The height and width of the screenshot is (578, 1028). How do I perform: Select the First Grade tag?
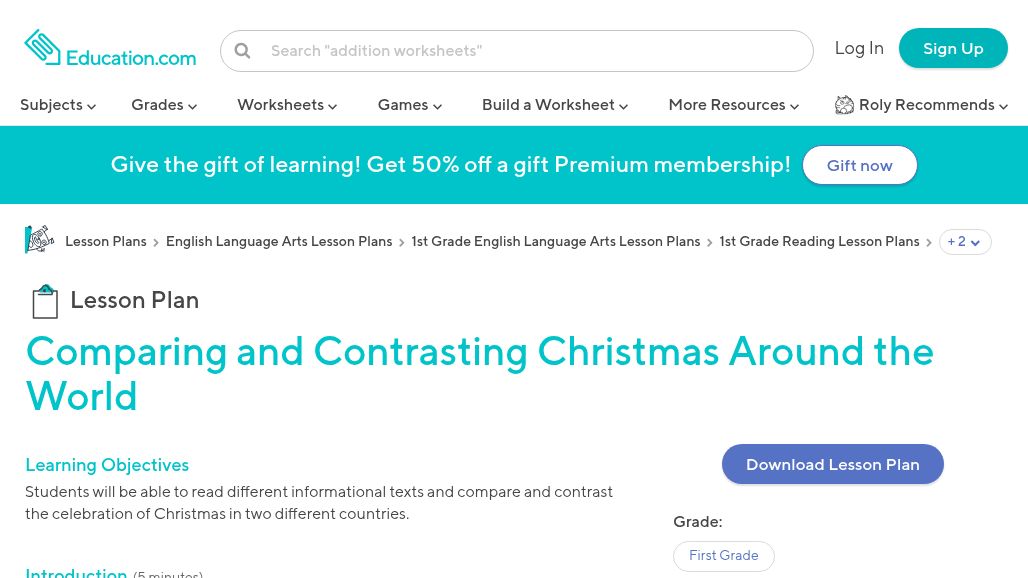pos(723,556)
